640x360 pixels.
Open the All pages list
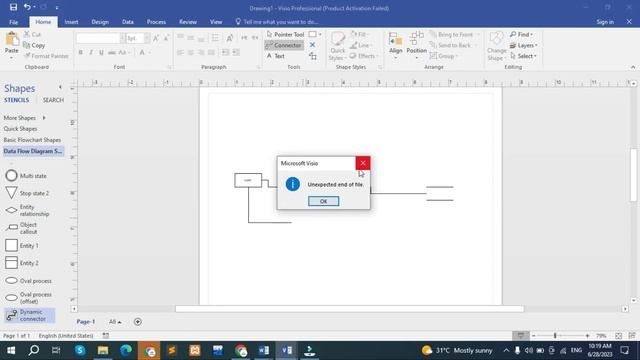pyautogui.click(x=115, y=322)
